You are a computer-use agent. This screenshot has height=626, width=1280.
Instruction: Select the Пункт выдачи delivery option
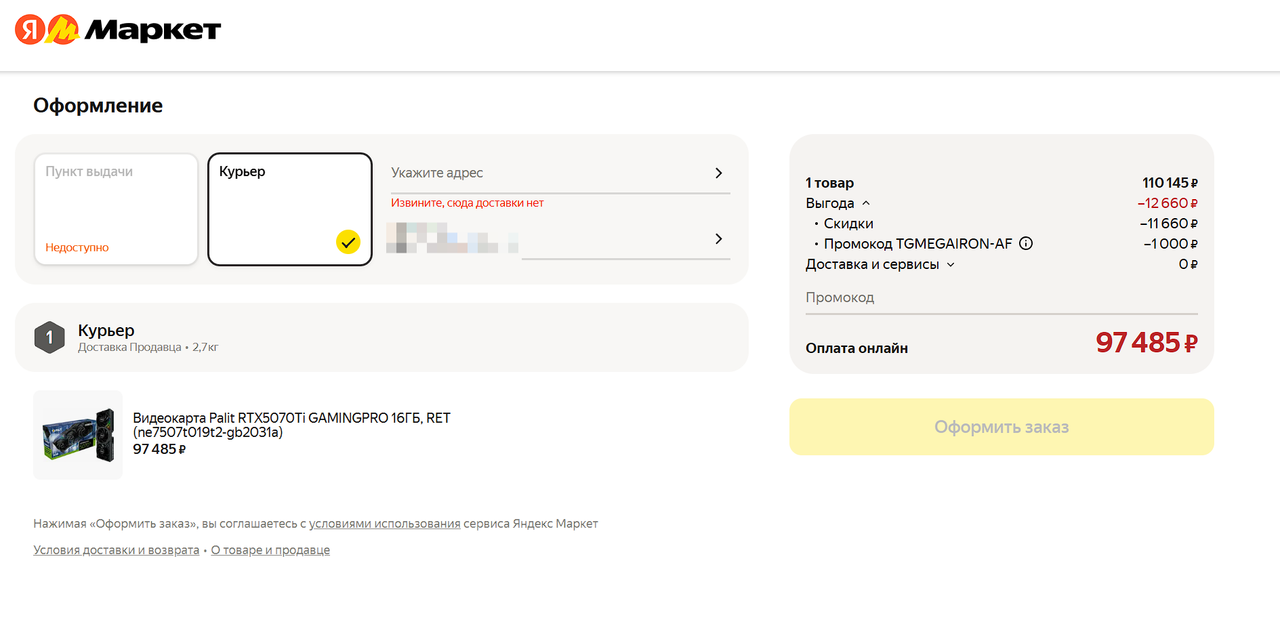tap(116, 209)
